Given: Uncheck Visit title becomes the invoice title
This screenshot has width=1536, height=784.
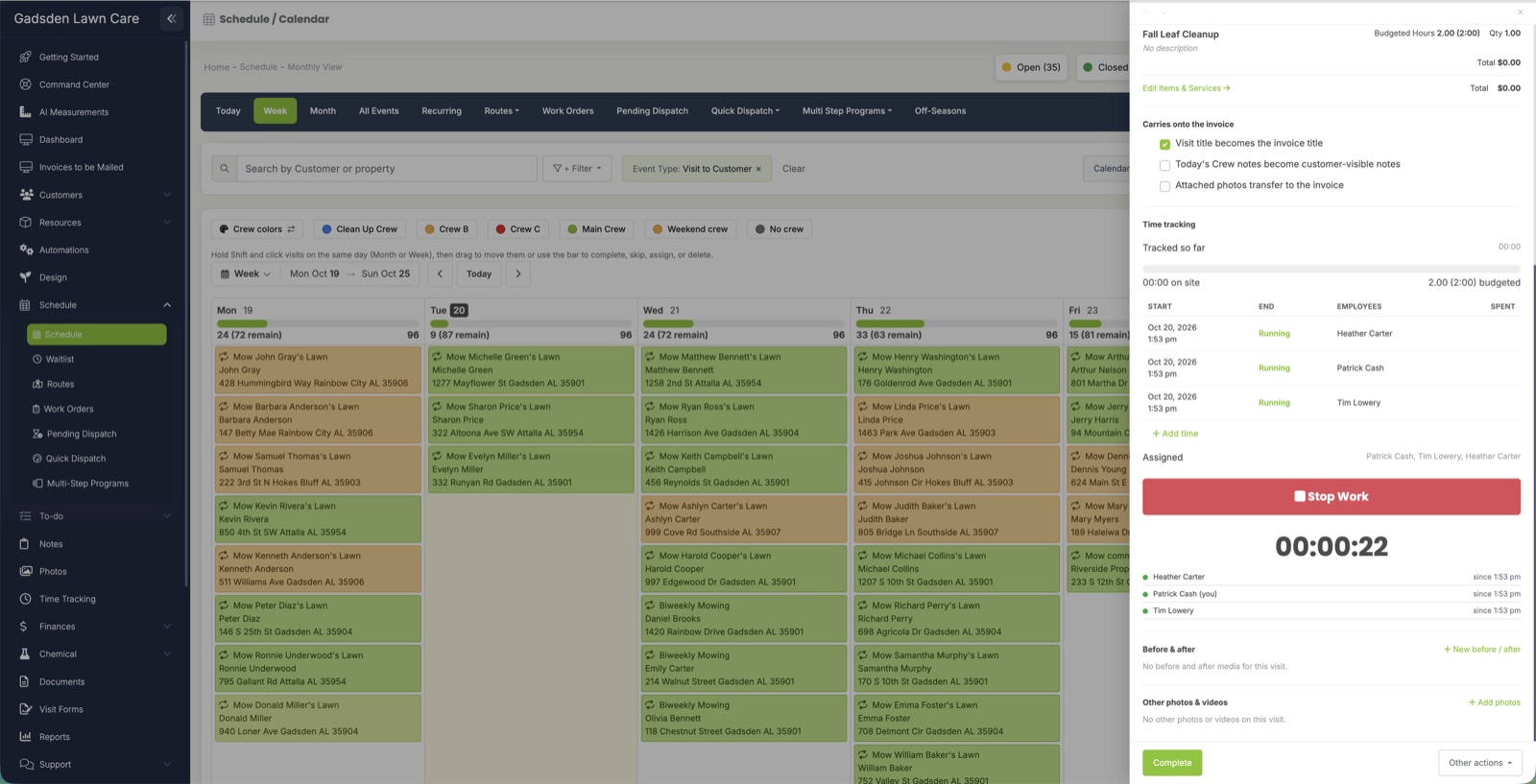Looking at the screenshot, I should pyautogui.click(x=1164, y=144).
